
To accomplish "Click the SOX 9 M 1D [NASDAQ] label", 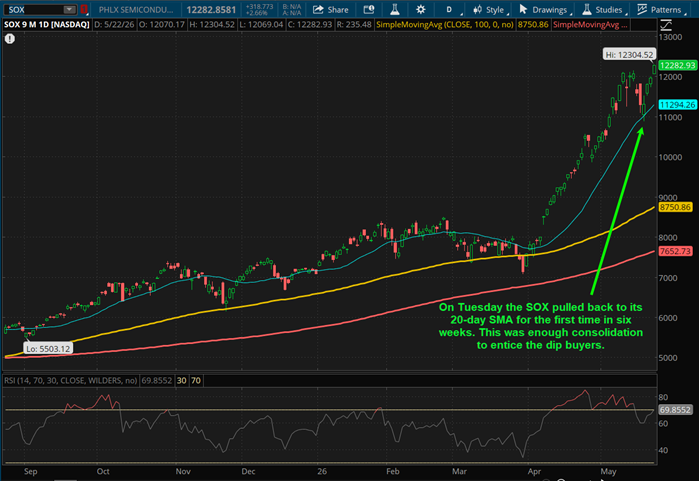I will 47,25.
